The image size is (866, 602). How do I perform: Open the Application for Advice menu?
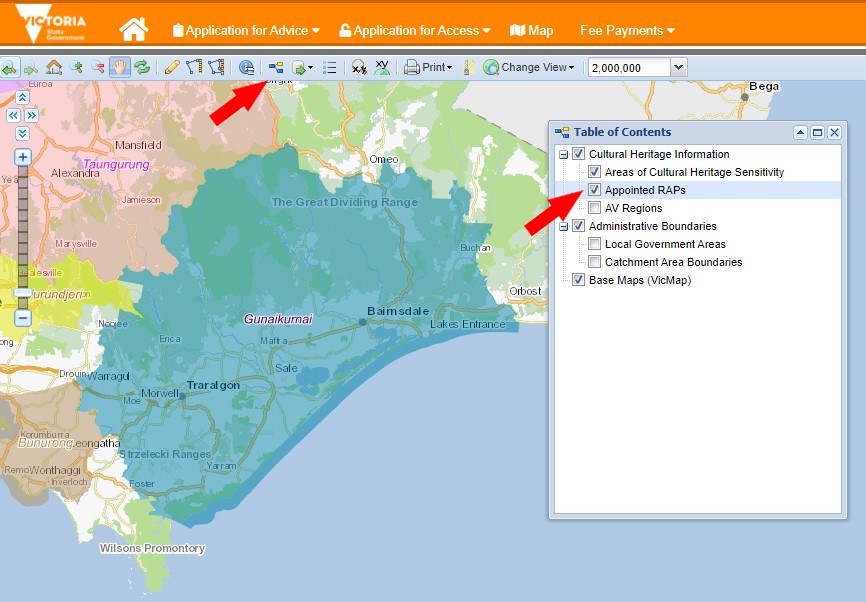coord(246,30)
